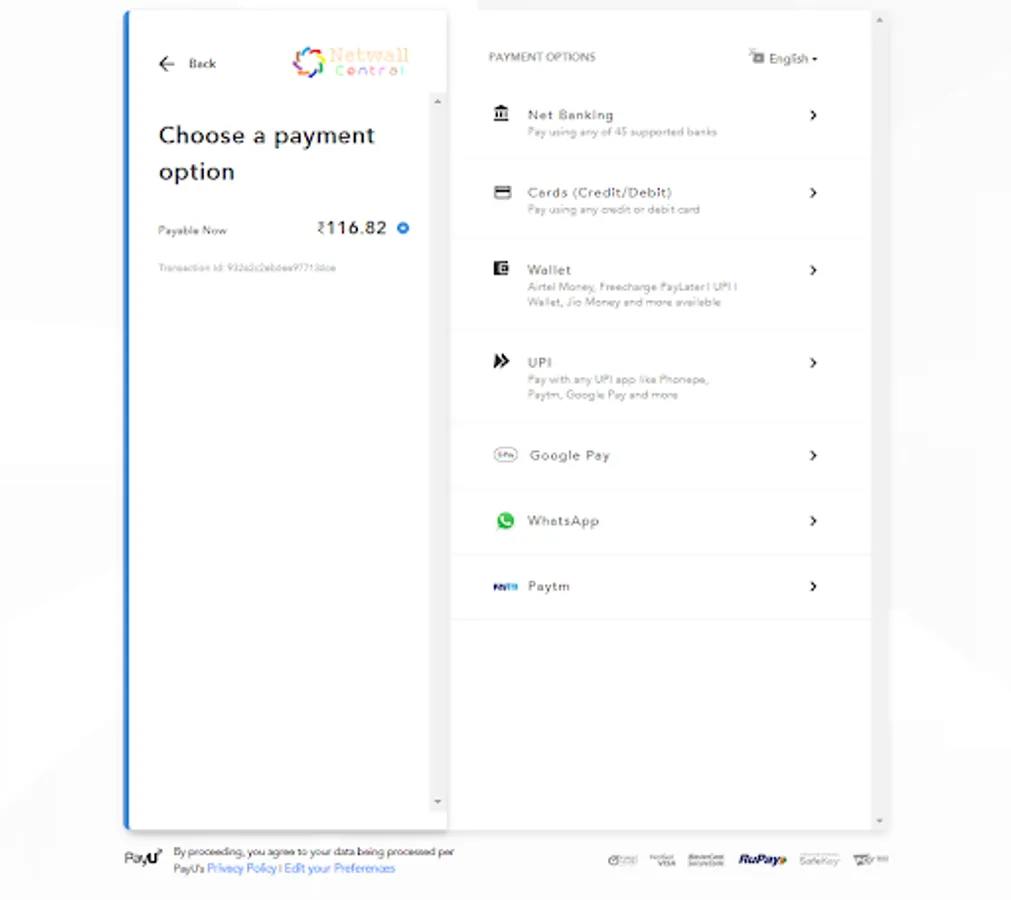Click 'Pay using any of 45 supported banks' text
The width and height of the screenshot is (1011, 900).
[x=622, y=132]
